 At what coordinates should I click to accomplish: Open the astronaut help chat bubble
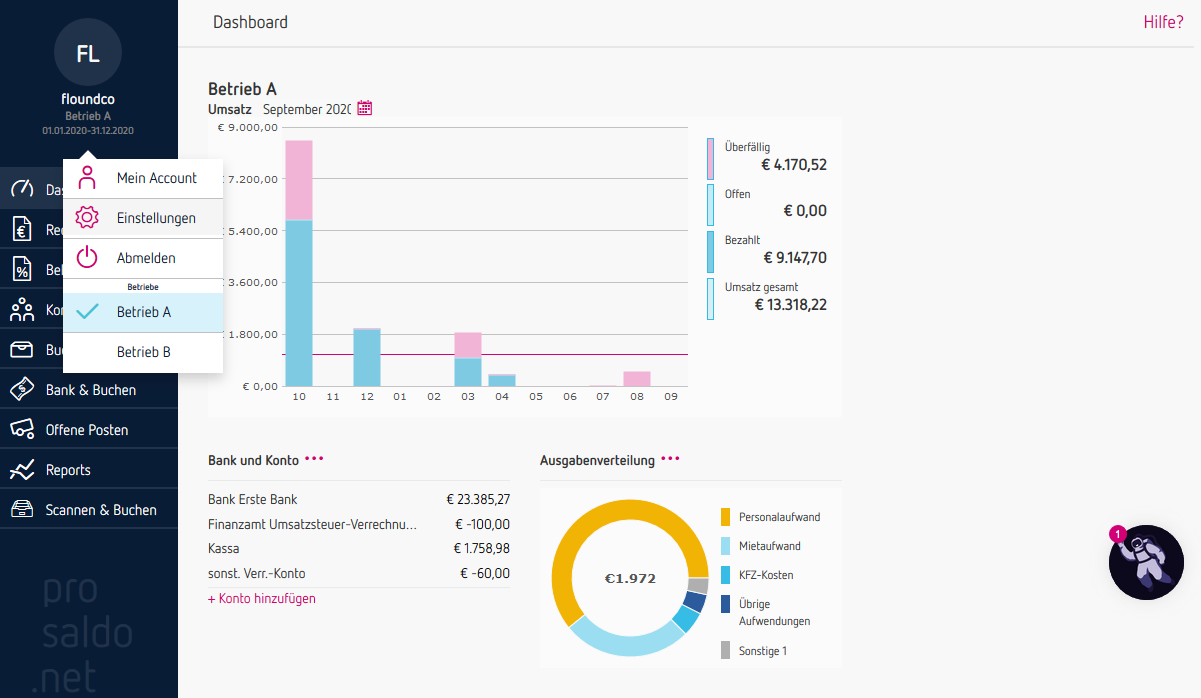click(x=1146, y=562)
